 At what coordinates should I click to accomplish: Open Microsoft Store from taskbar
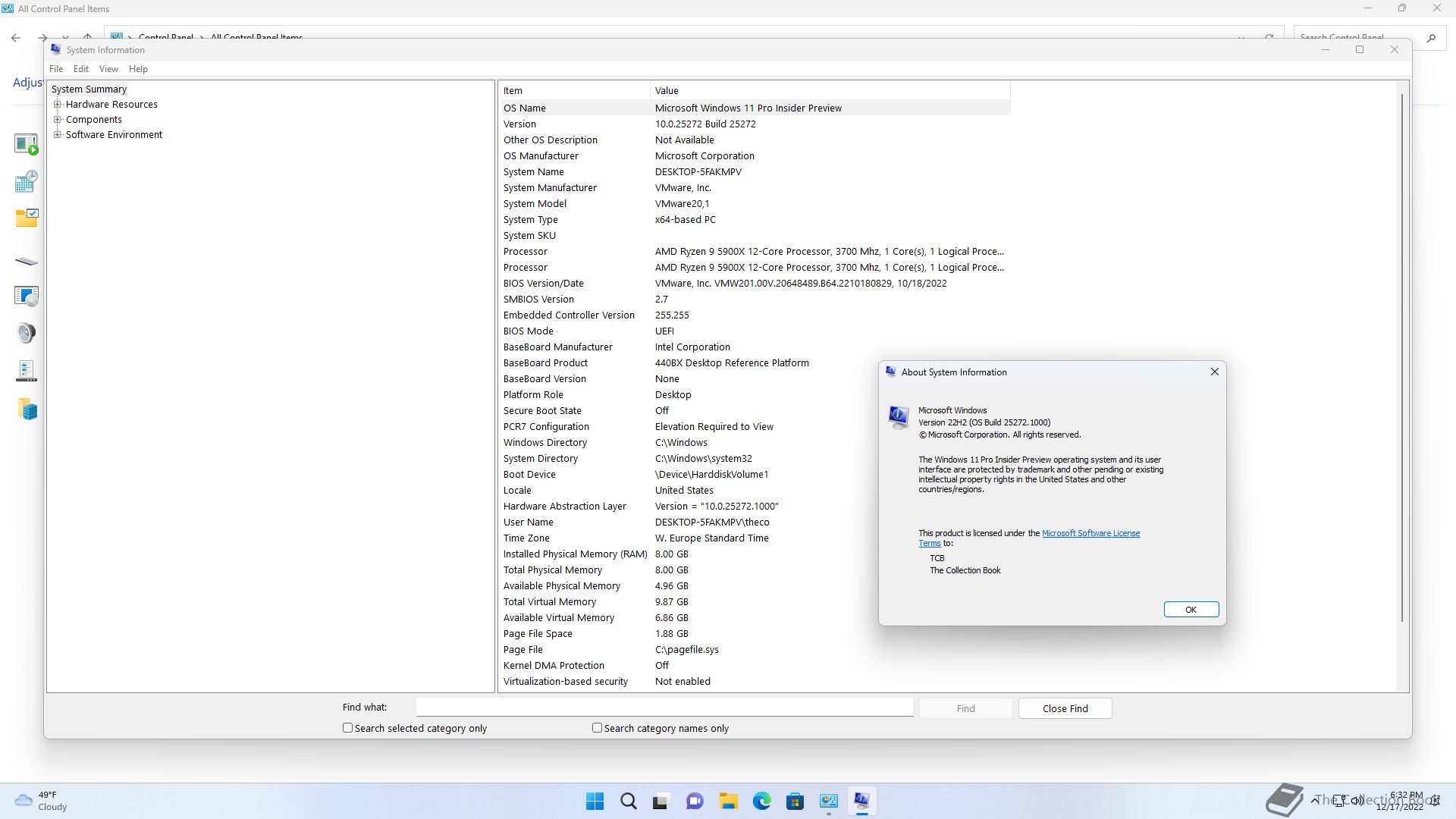coord(795,801)
